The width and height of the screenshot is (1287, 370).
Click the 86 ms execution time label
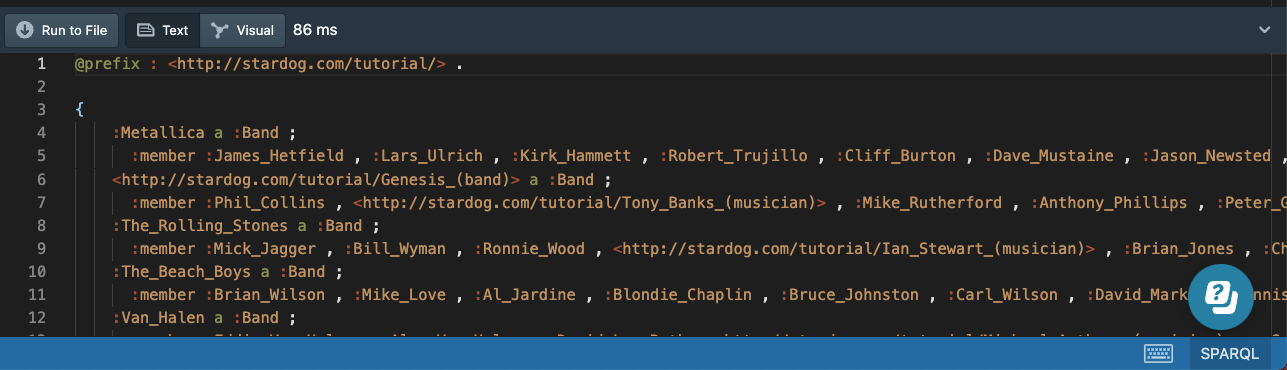pyautogui.click(x=315, y=30)
